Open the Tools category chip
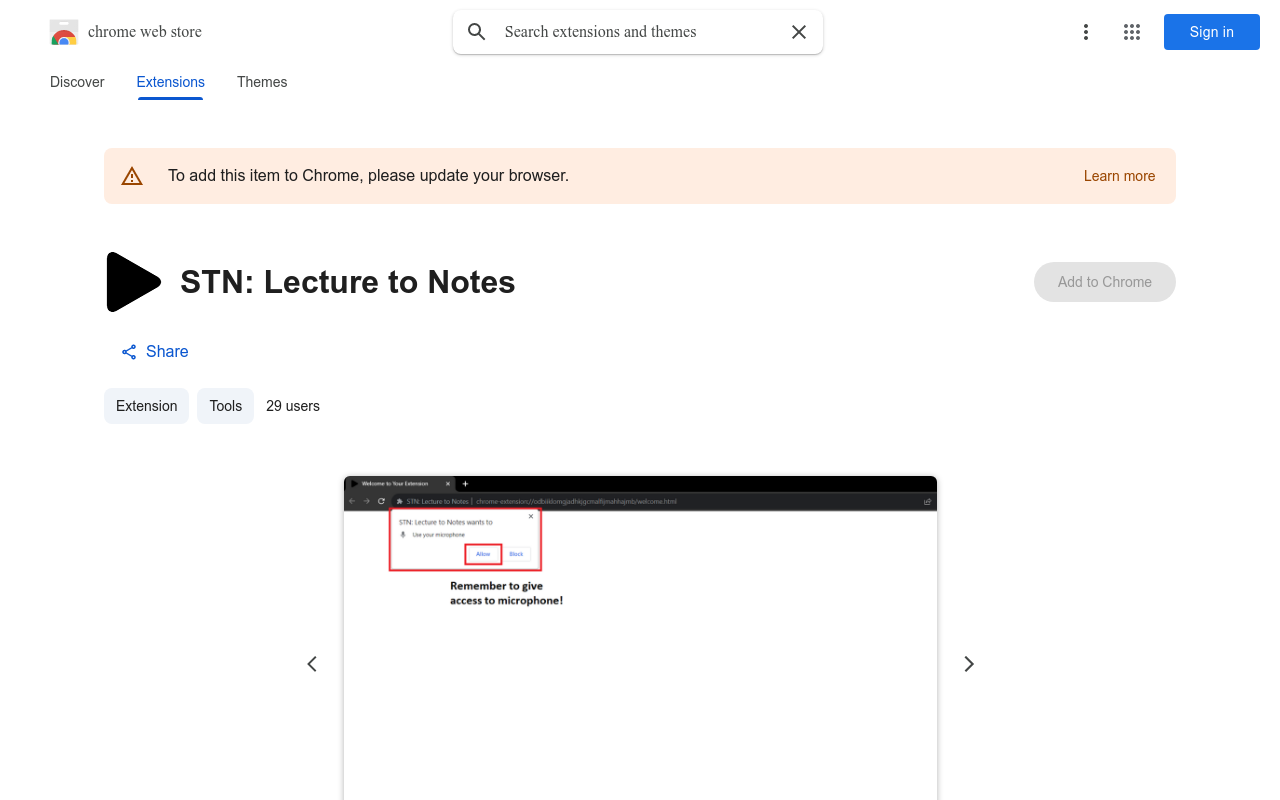Viewport: 1280px width, 800px height. 226,406
